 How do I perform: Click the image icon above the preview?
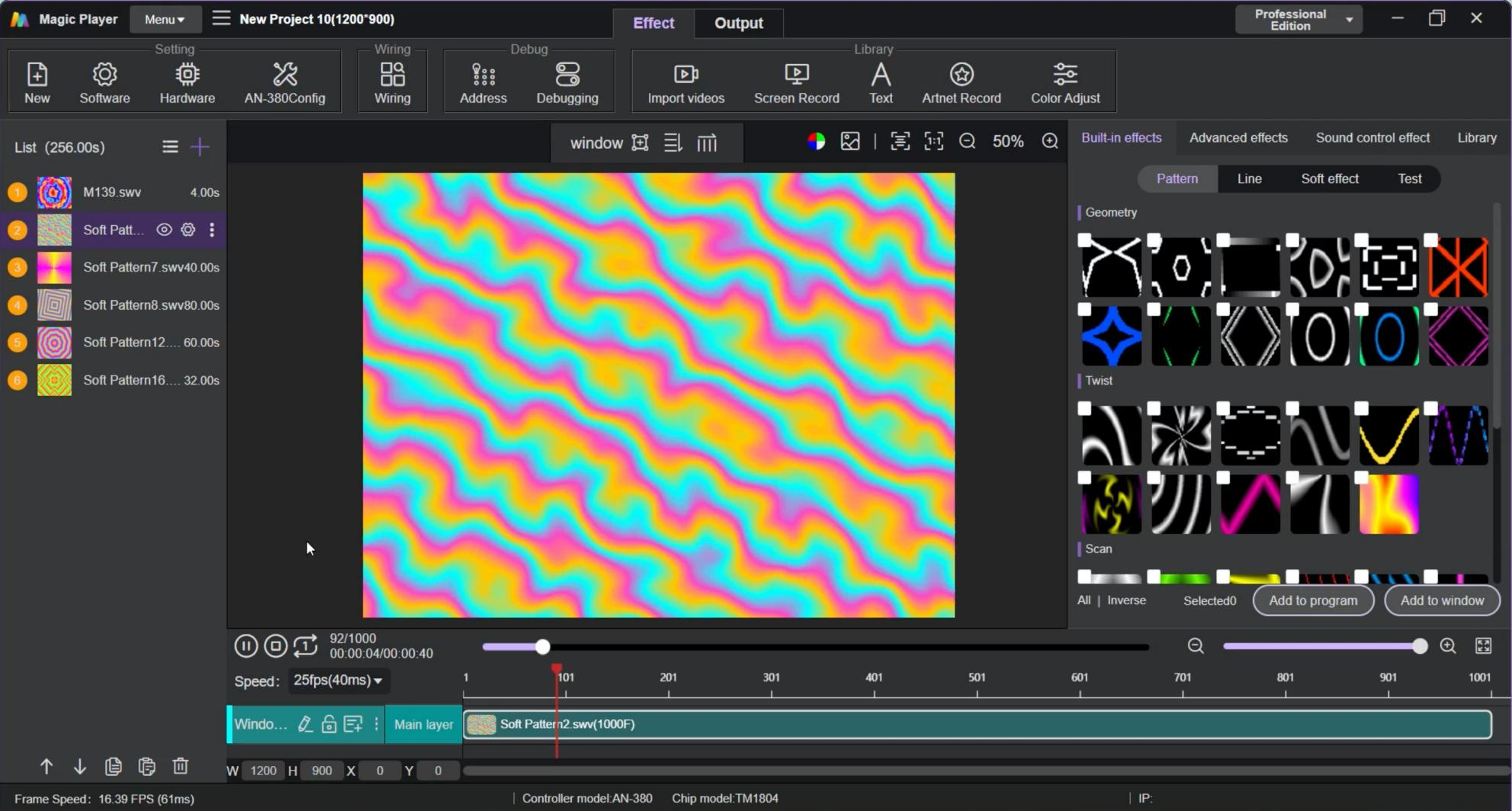(850, 141)
